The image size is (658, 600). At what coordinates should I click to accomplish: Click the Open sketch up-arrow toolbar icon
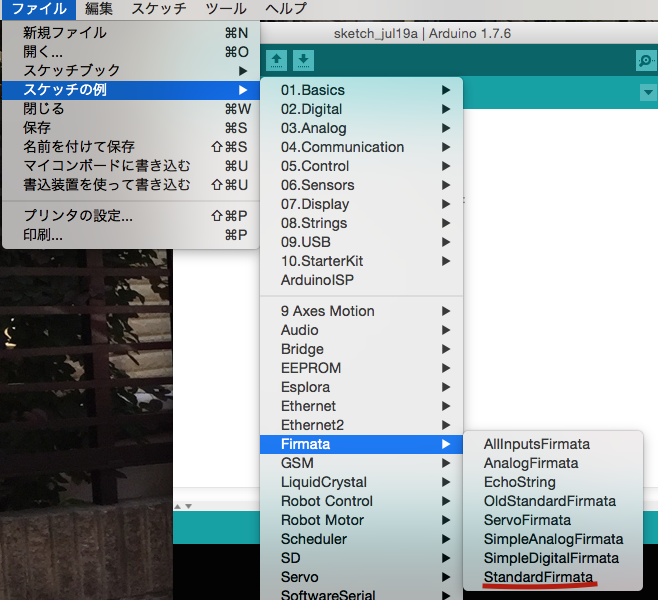coord(276,60)
